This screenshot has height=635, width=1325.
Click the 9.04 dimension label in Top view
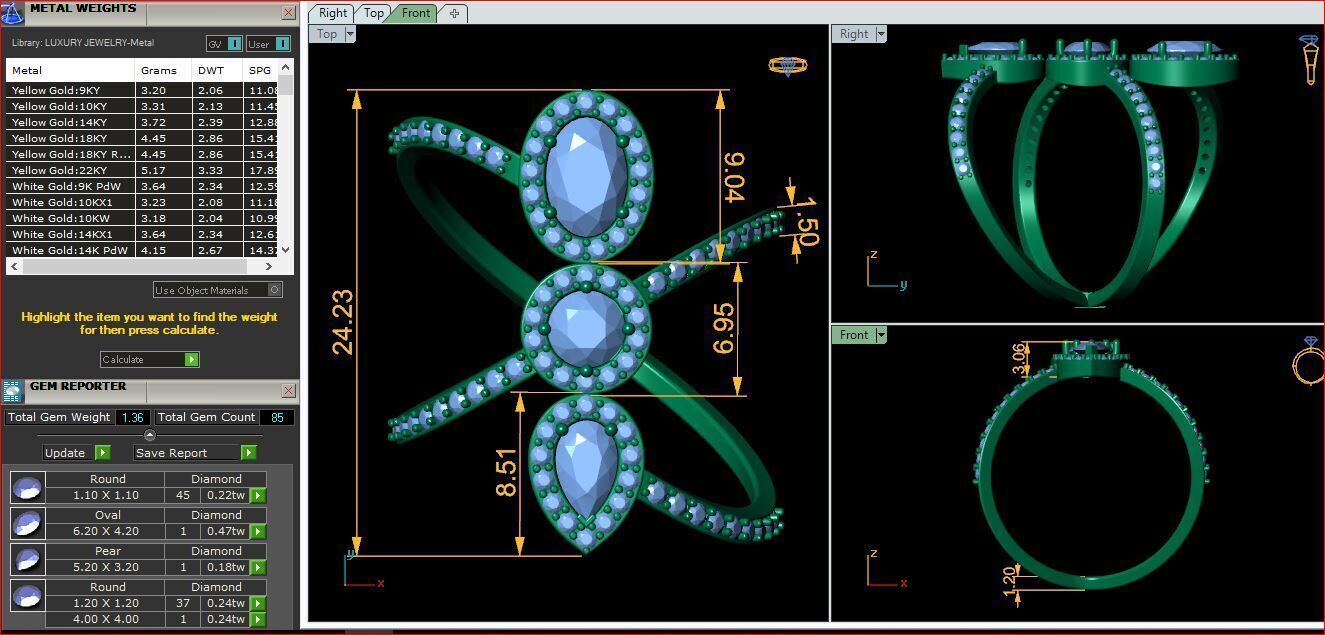(732, 176)
